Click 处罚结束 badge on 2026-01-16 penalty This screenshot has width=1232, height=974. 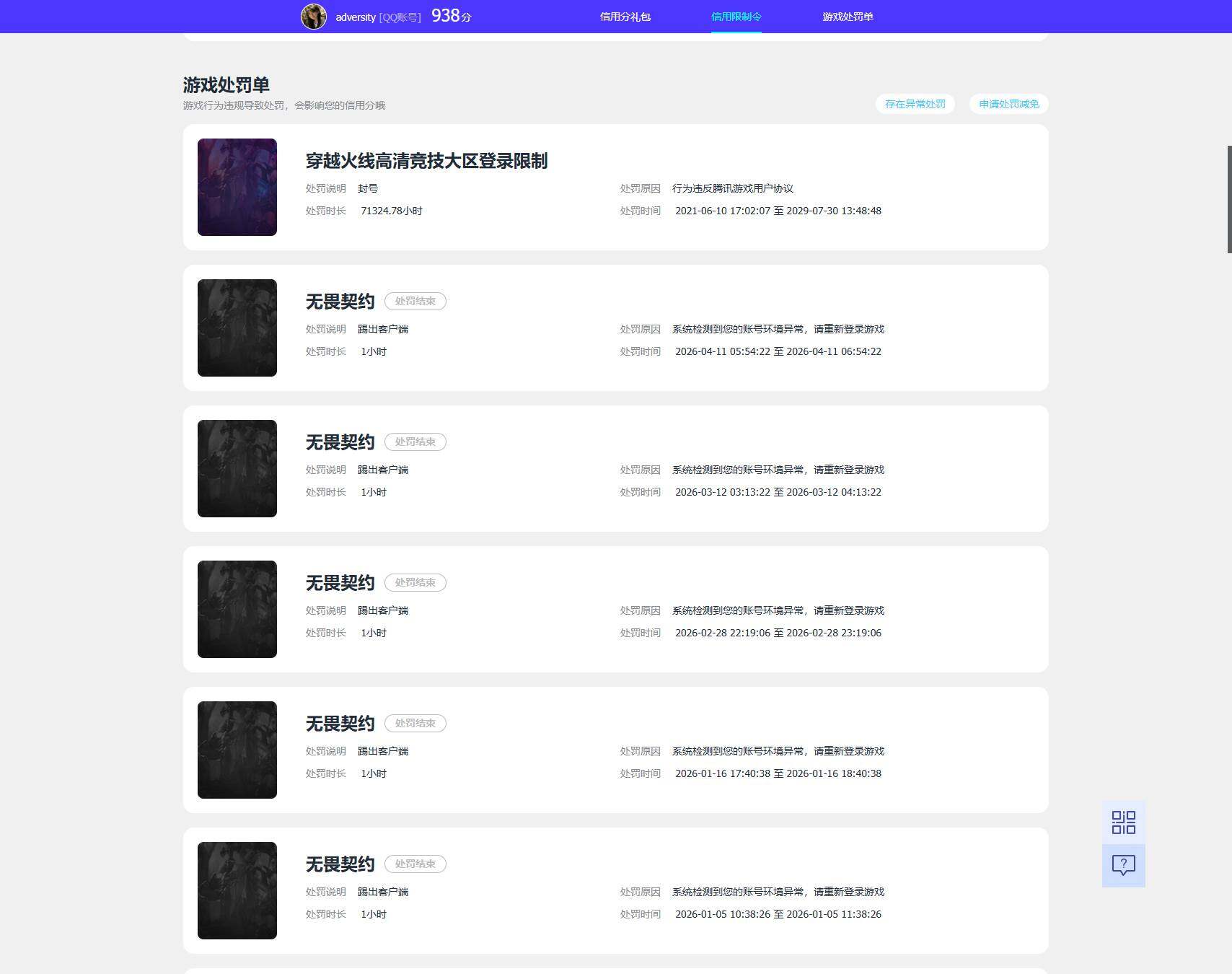point(415,723)
